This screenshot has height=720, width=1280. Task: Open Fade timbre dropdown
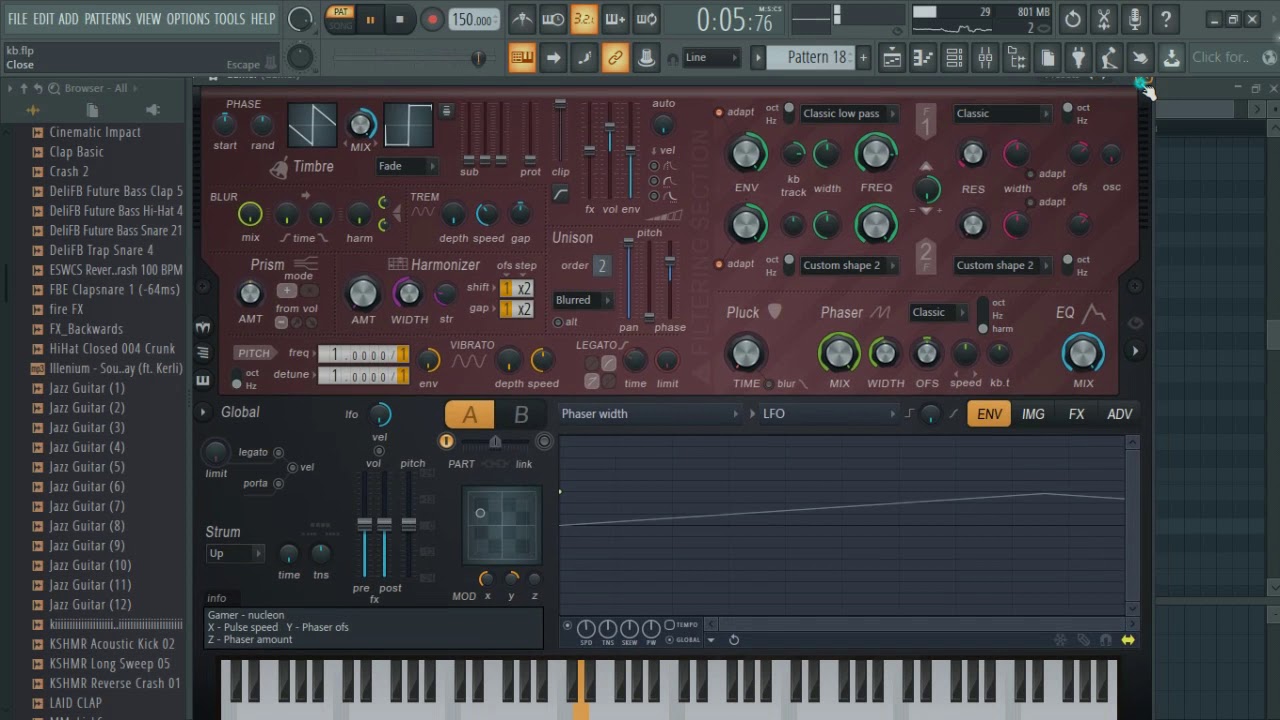[x=406, y=166]
